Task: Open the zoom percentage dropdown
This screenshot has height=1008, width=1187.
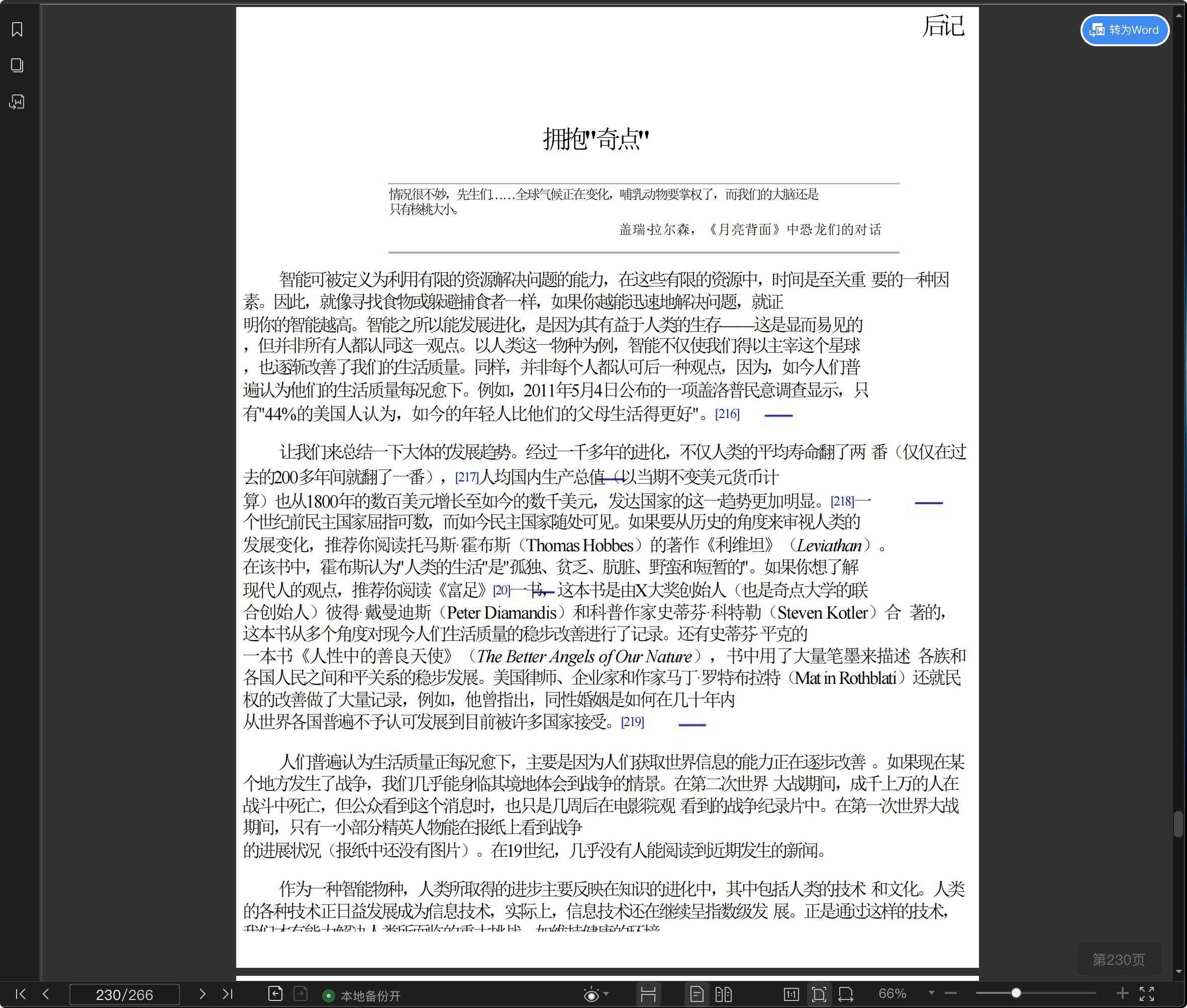Action: click(932, 993)
